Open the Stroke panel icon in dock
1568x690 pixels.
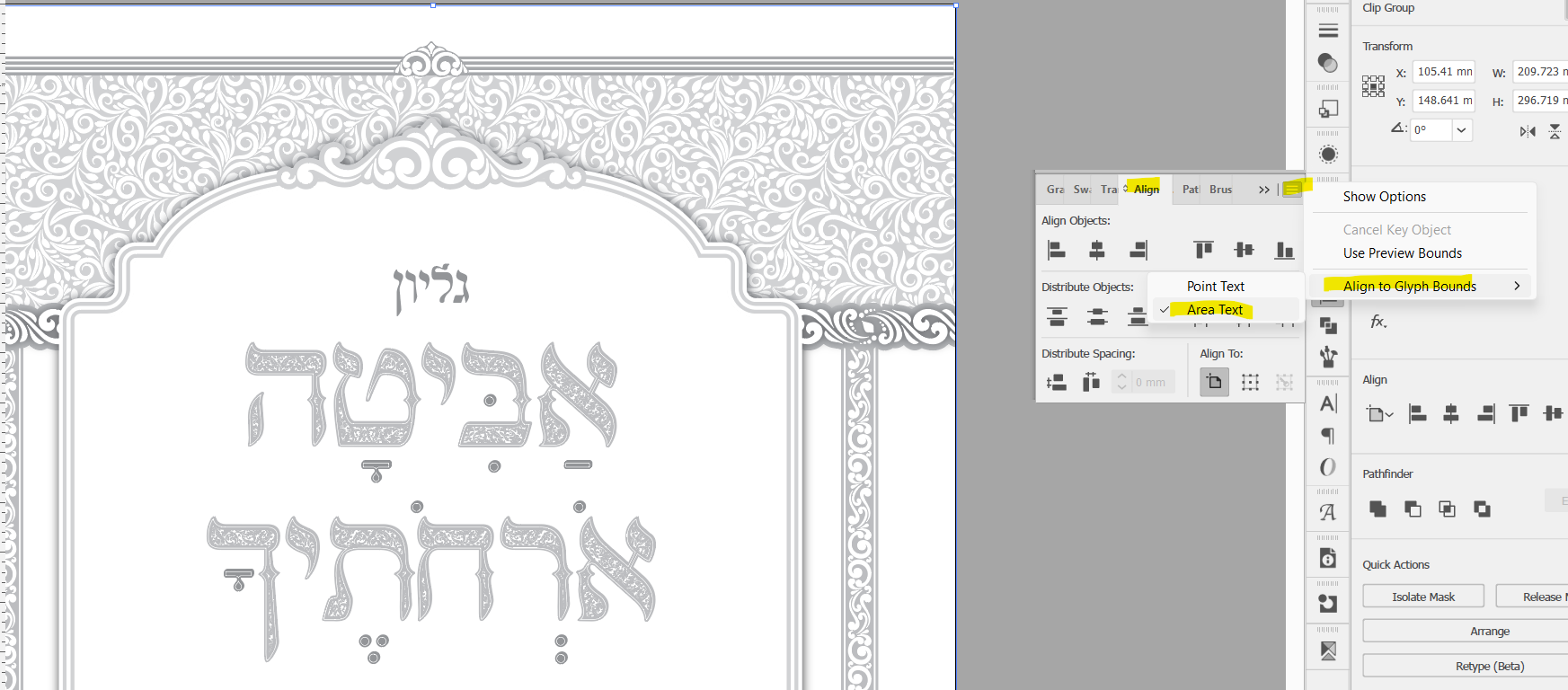coord(1328,31)
